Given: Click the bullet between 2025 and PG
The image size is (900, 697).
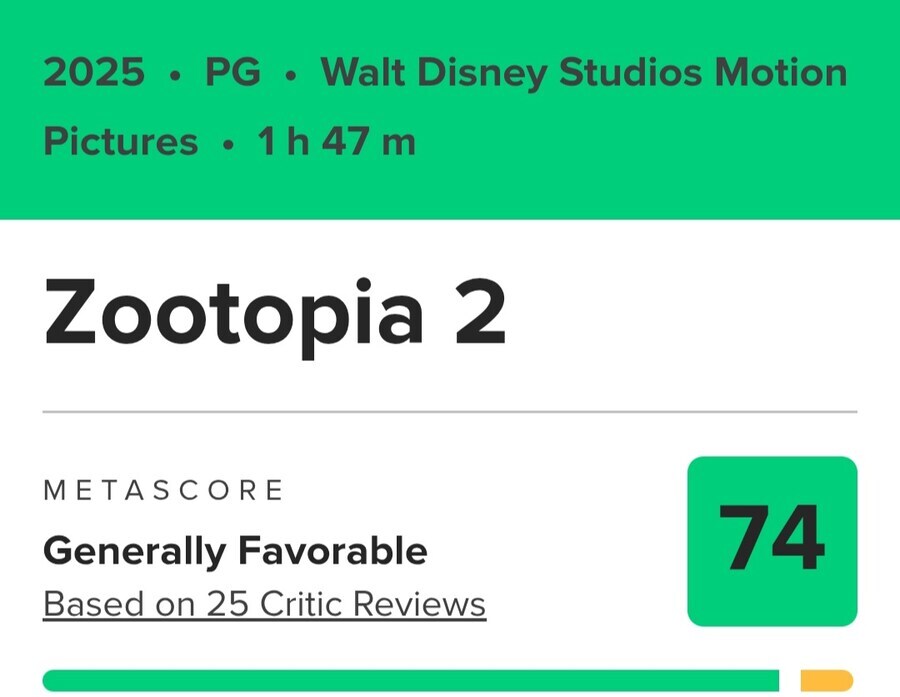Looking at the screenshot, I should pos(176,75).
